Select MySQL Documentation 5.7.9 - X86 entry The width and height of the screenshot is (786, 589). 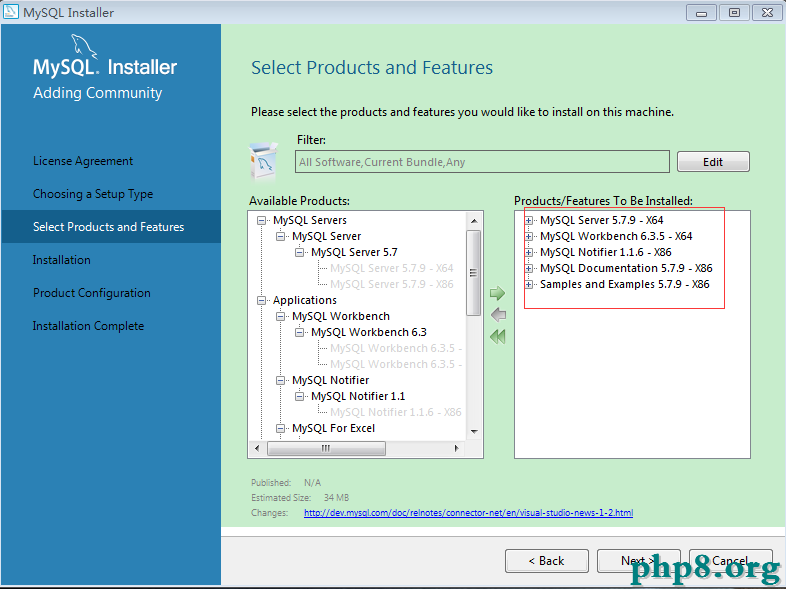pyautogui.click(x=626, y=269)
